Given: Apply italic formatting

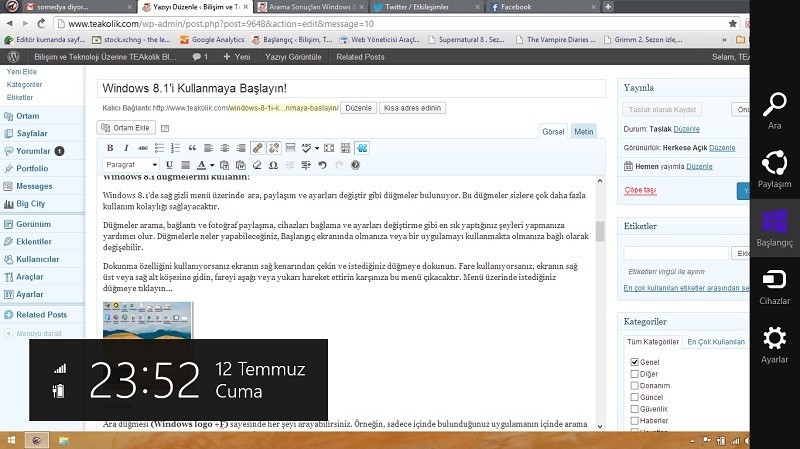Looking at the screenshot, I should (126, 148).
